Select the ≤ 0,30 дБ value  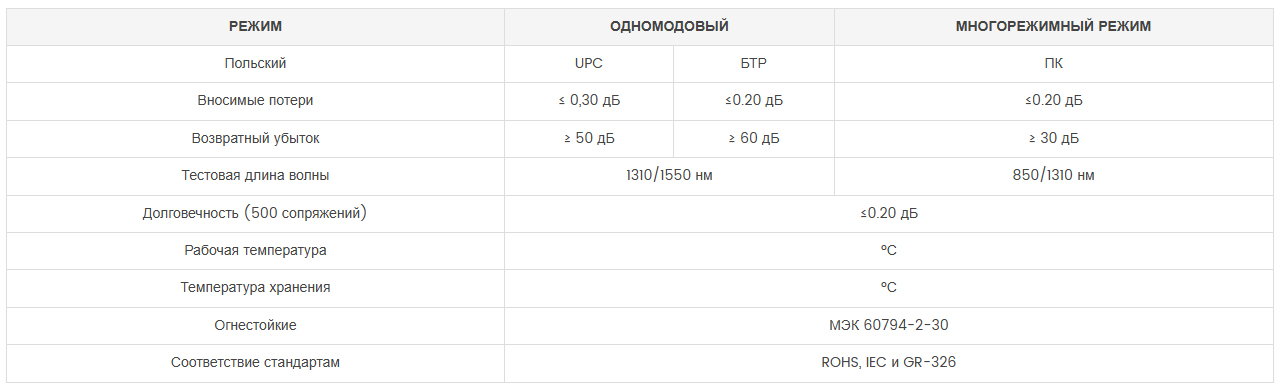point(588,101)
